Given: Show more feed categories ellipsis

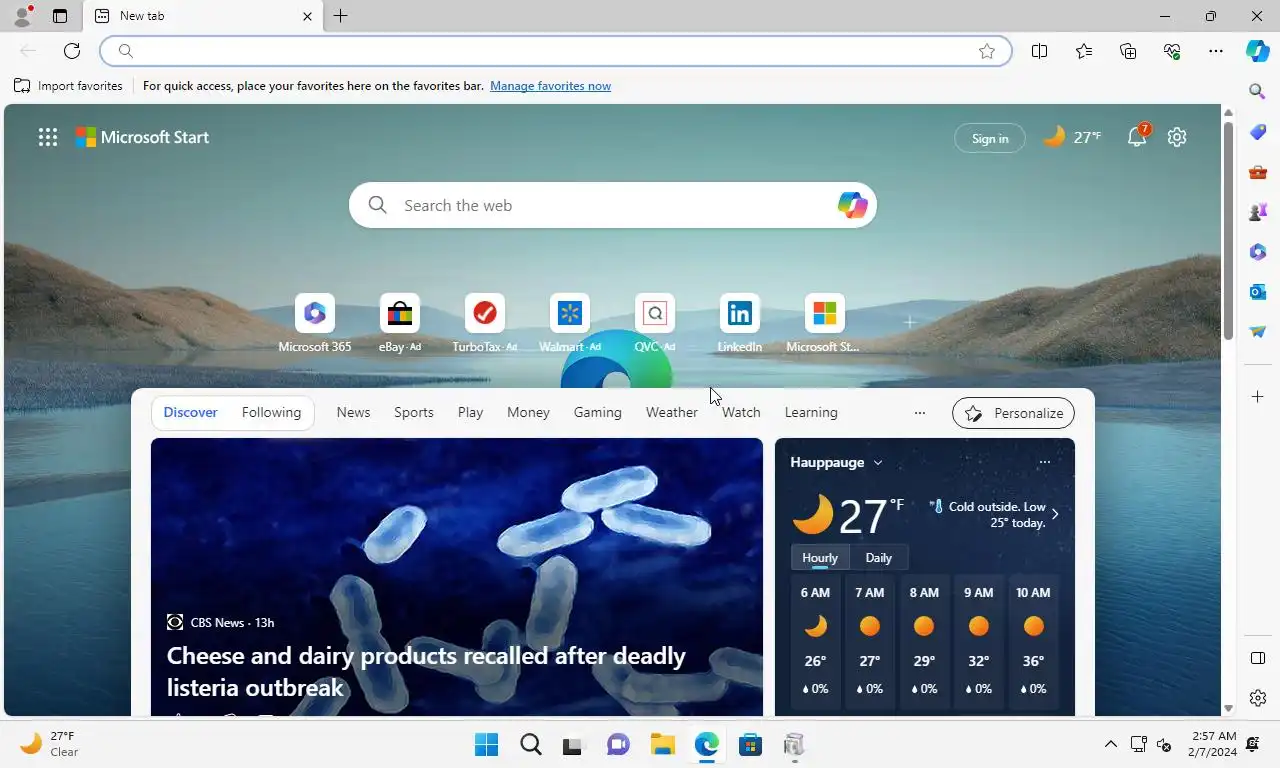Looking at the screenshot, I should point(920,413).
